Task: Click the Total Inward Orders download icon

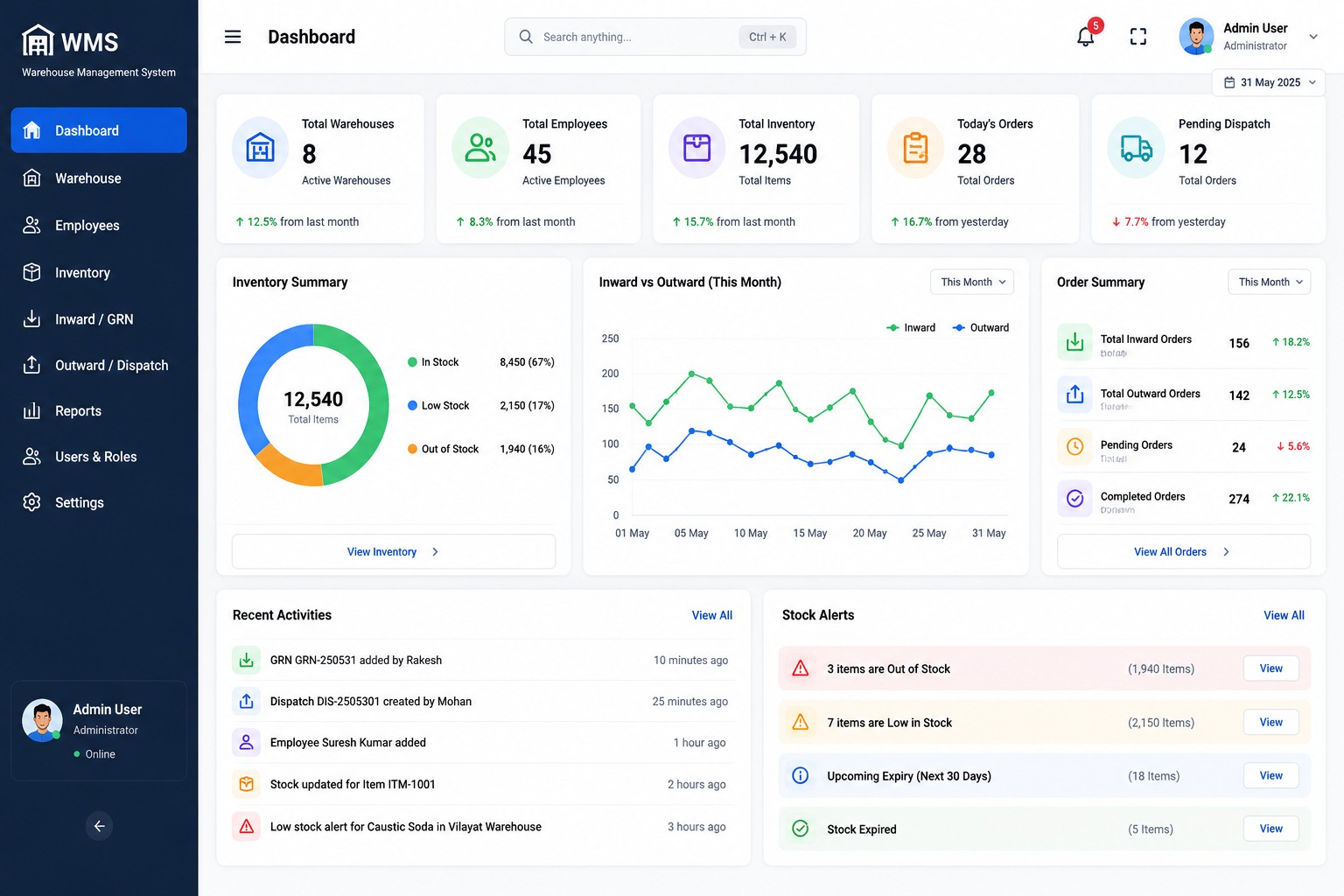Action: tap(1075, 342)
